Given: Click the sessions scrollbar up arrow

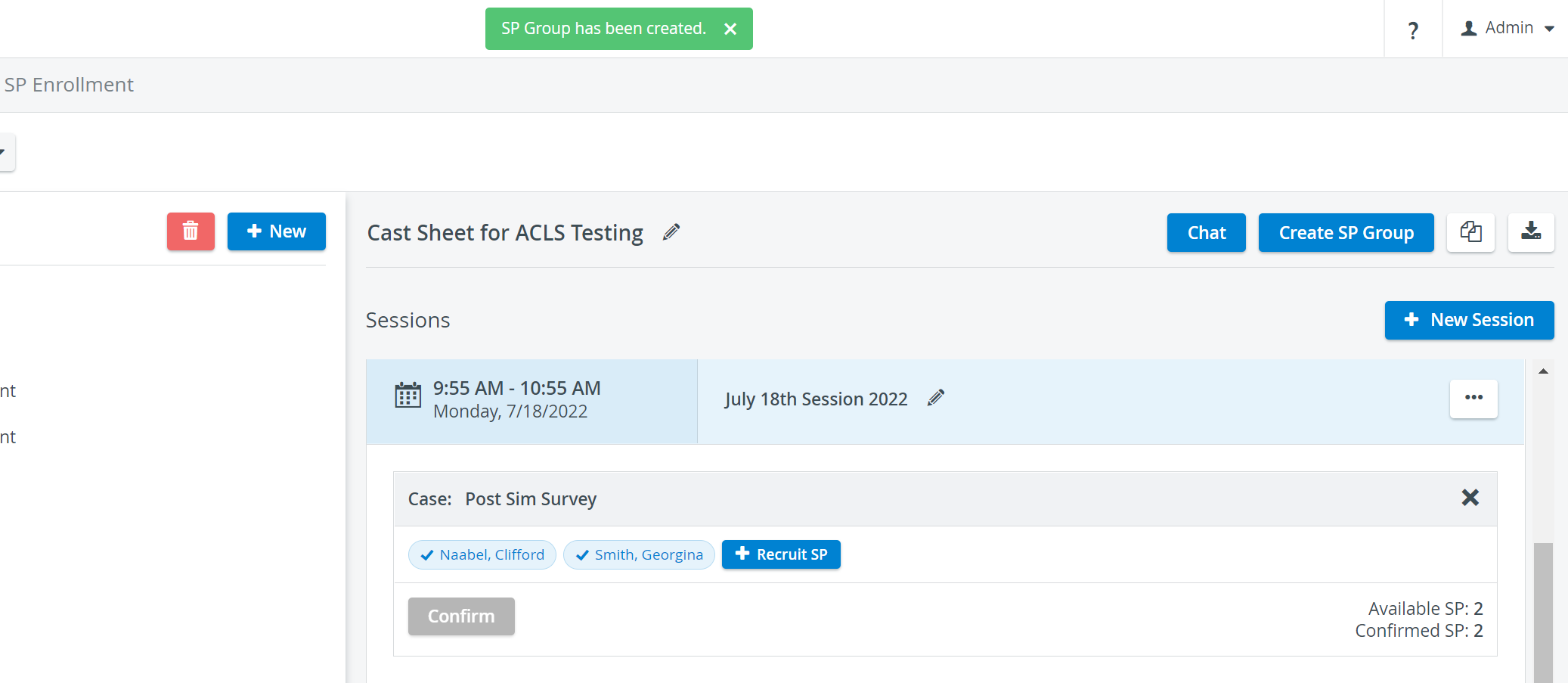Looking at the screenshot, I should [x=1543, y=371].
